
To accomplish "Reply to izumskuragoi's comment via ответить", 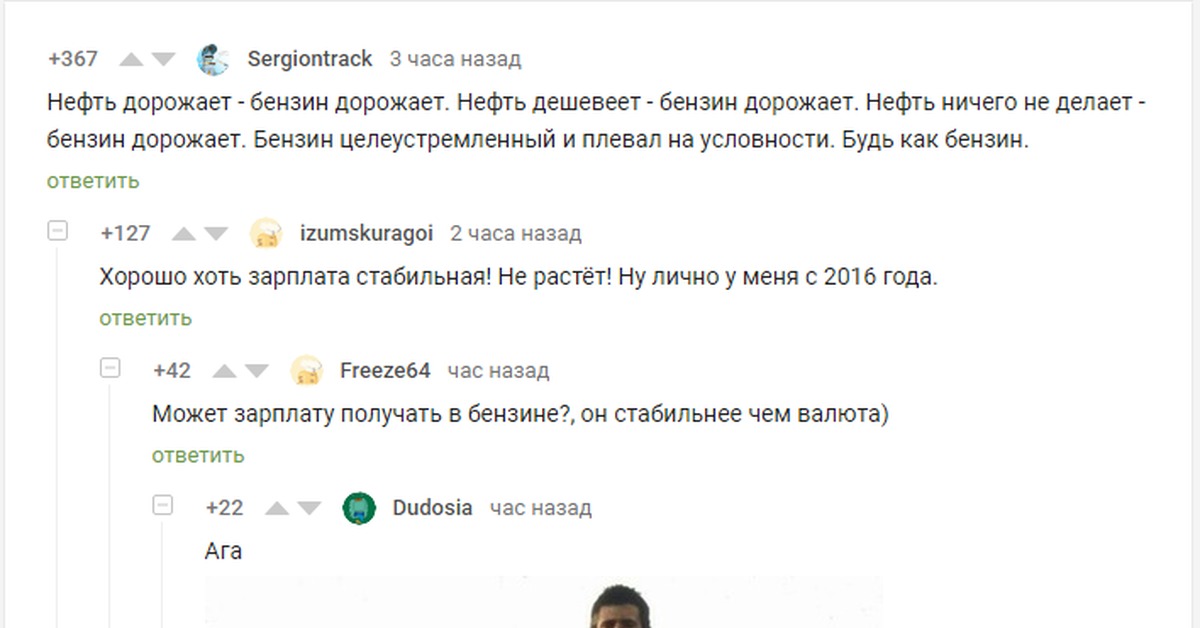I will tap(145, 318).
